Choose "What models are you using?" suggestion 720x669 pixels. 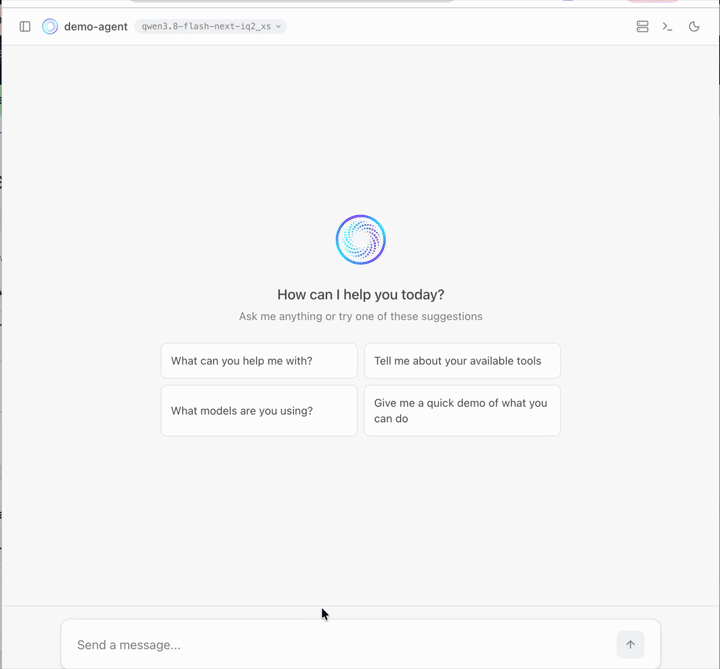click(259, 410)
